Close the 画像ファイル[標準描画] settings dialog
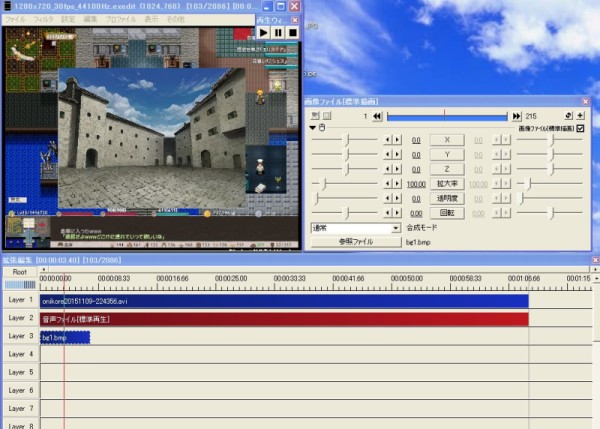Viewport: 600px width, 429px height. point(585,101)
